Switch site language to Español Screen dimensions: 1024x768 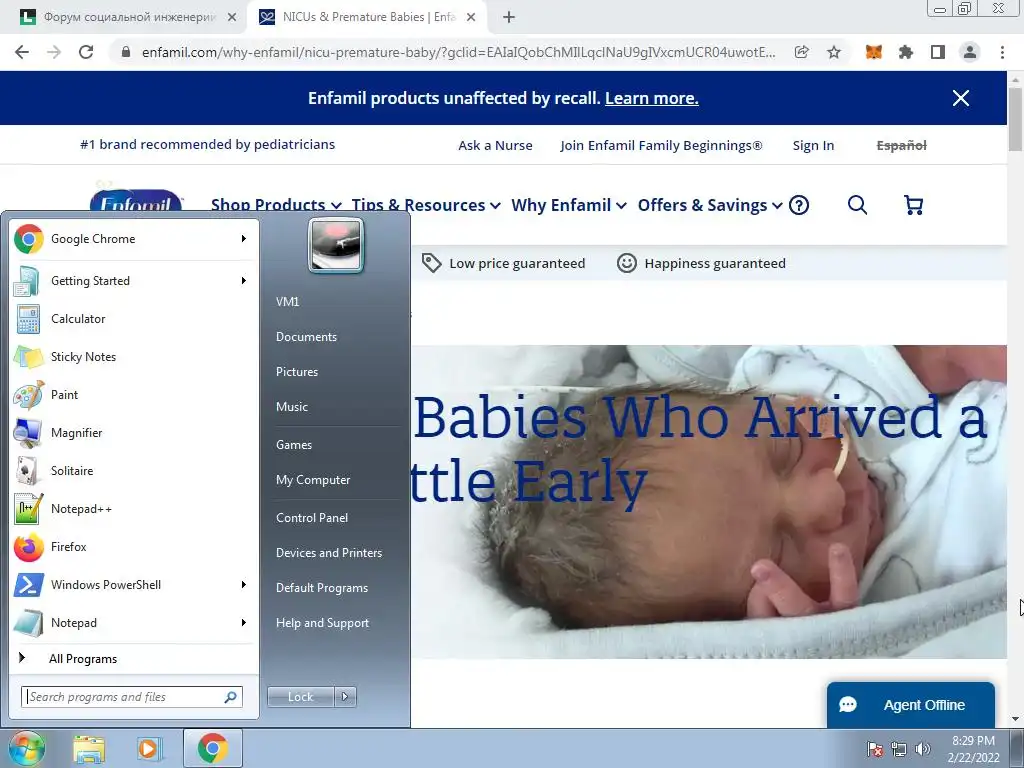coord(901,145)
